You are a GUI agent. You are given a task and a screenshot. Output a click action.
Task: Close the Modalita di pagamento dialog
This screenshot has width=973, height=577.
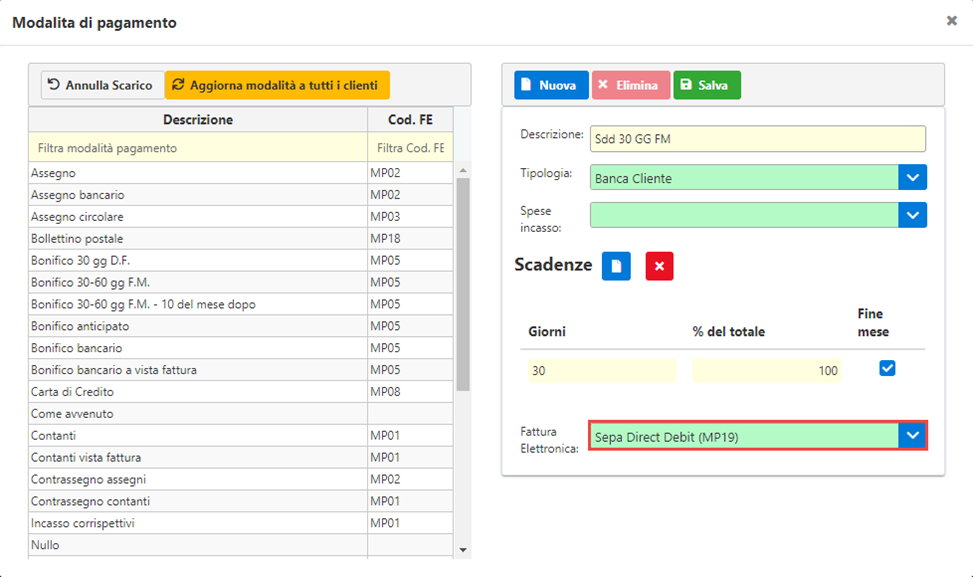pos(951,21)
